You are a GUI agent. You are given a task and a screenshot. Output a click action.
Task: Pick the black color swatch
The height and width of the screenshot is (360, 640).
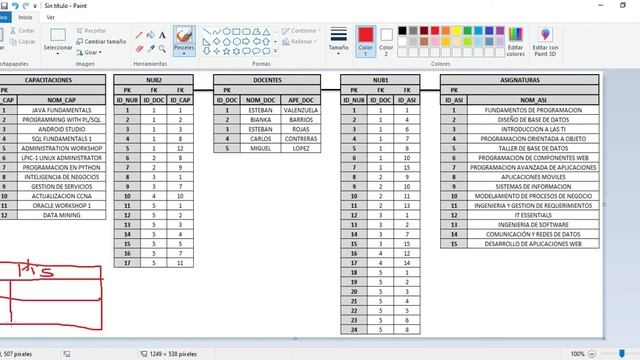pyautogui.click(x=402, y=31)
